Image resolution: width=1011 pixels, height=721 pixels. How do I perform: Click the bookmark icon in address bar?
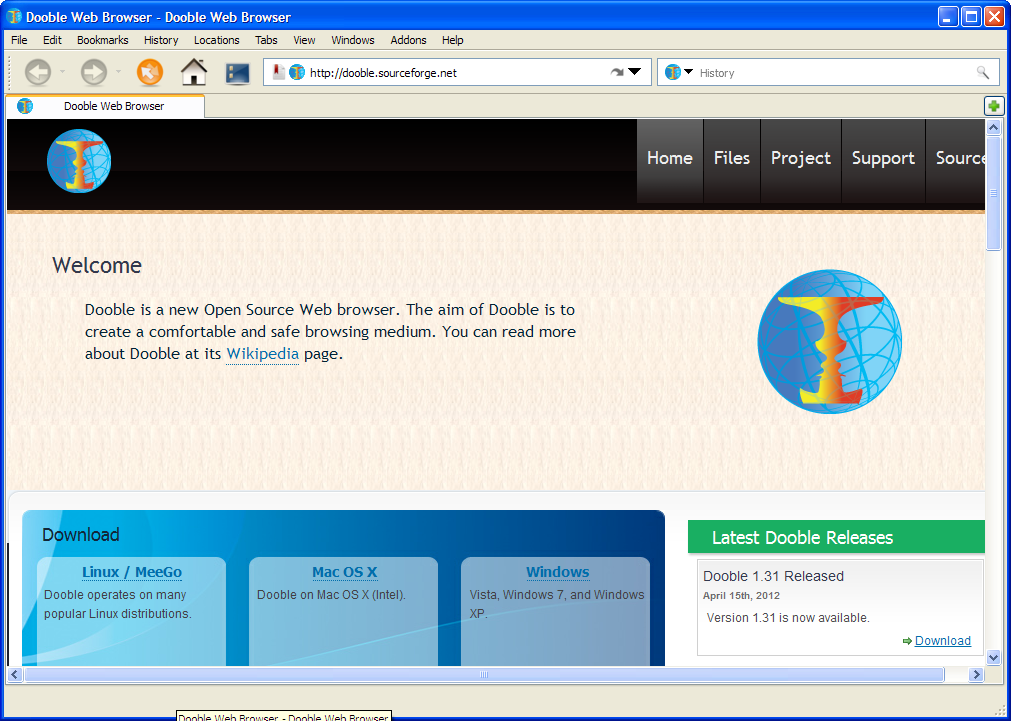[x=277, y=72]
